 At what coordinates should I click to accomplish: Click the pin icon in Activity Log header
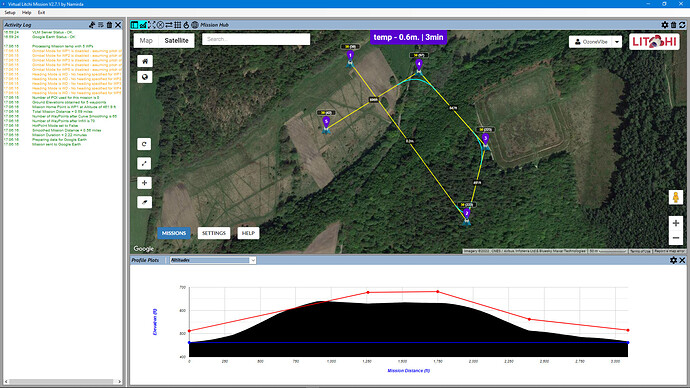click(92, 25)
